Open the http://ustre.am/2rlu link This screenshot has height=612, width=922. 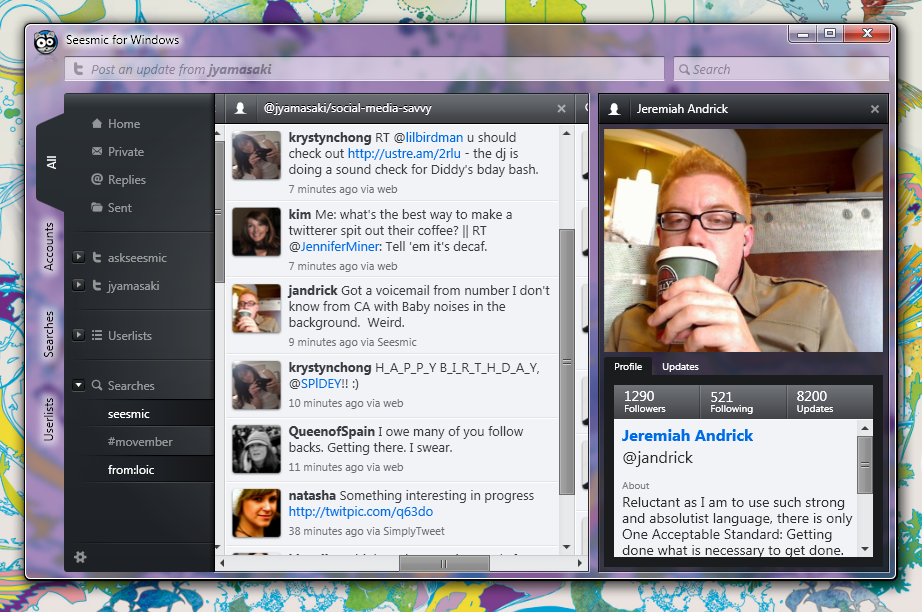click(404, 153)
